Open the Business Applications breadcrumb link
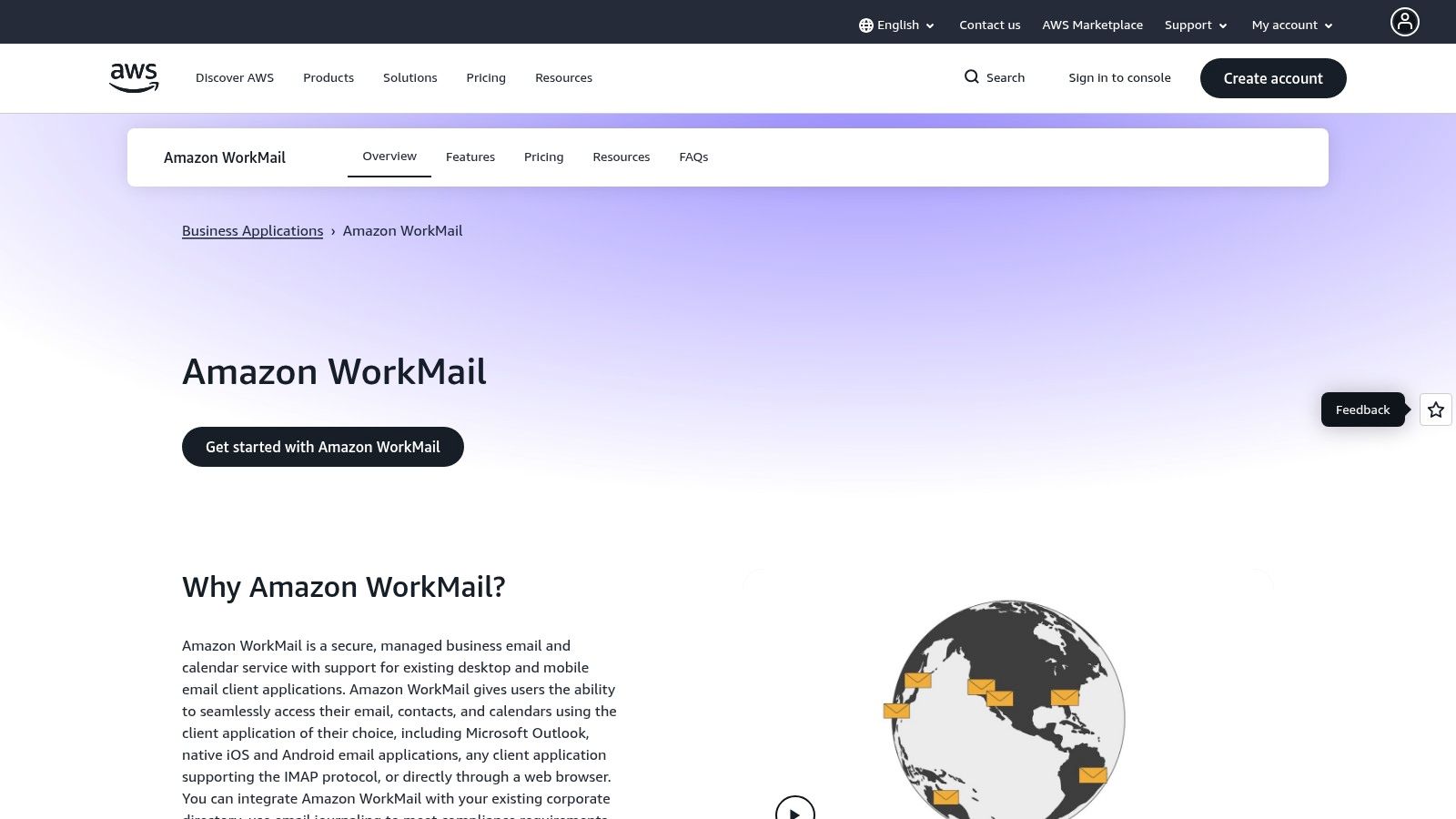 click(252, 230)
